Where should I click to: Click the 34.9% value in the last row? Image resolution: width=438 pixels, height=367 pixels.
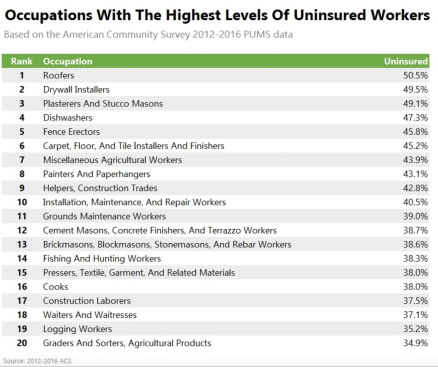[x=415, y=343]
